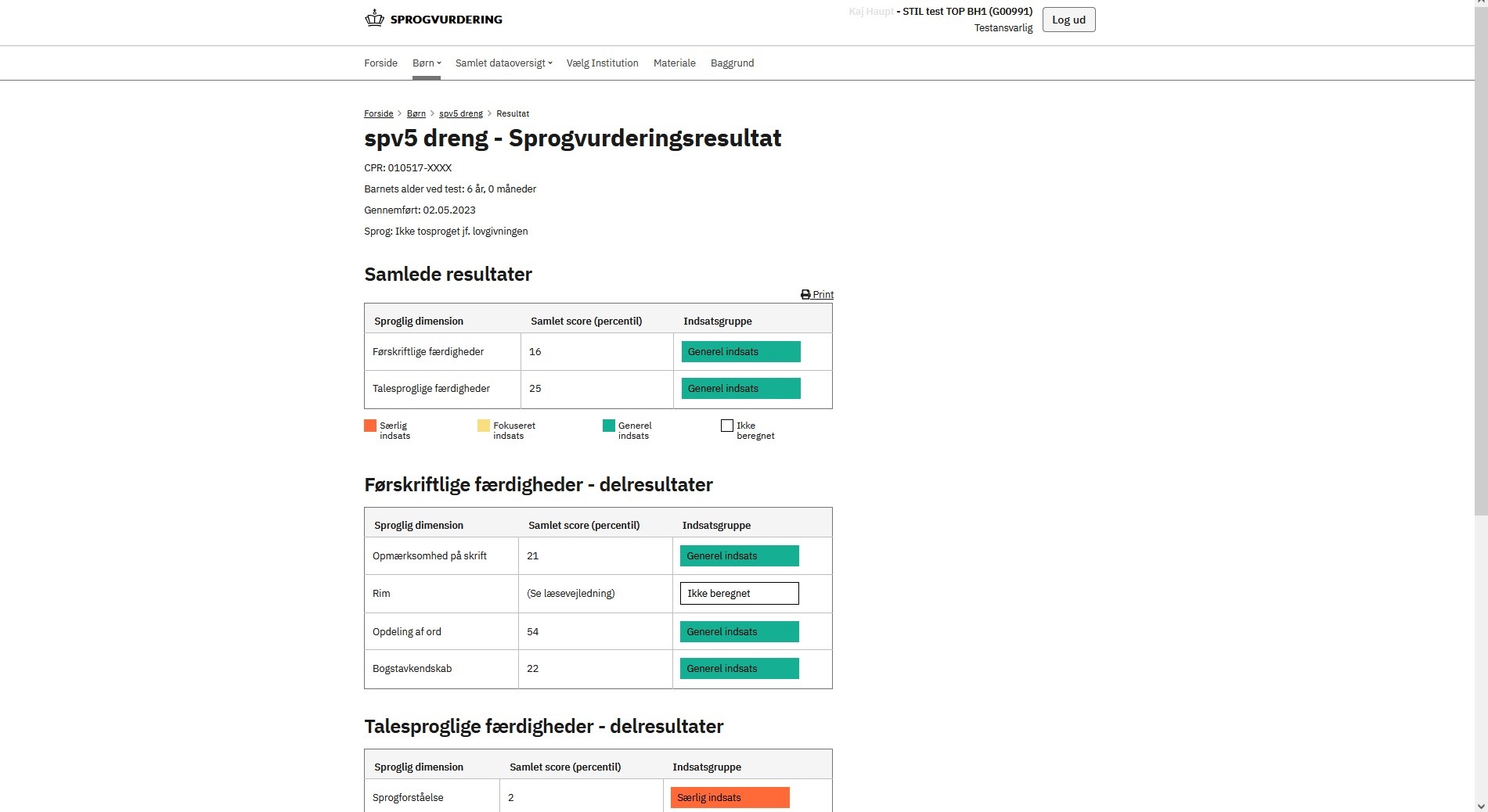Click the white Ikke beregnet legend swatch
The height and width of the screenshot is (812, 1488).
727,426
